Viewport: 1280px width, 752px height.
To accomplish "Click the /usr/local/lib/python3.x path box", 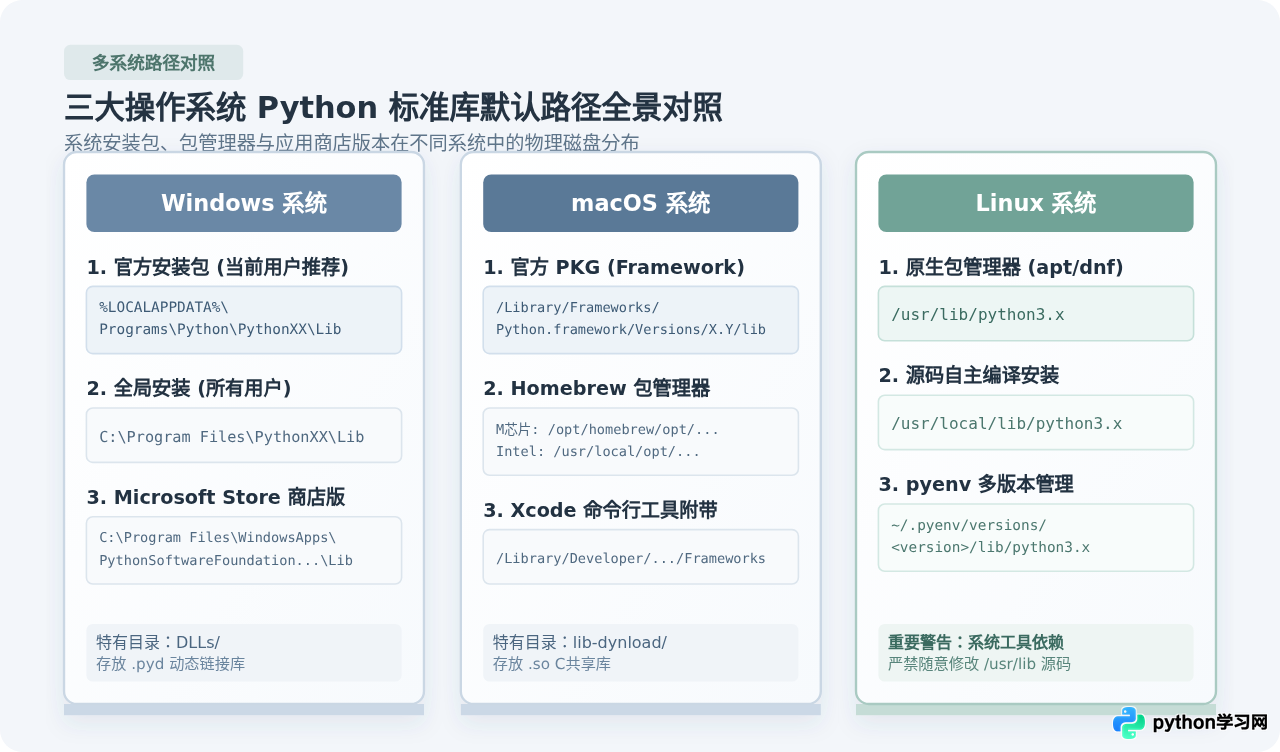I will 1036,423.
